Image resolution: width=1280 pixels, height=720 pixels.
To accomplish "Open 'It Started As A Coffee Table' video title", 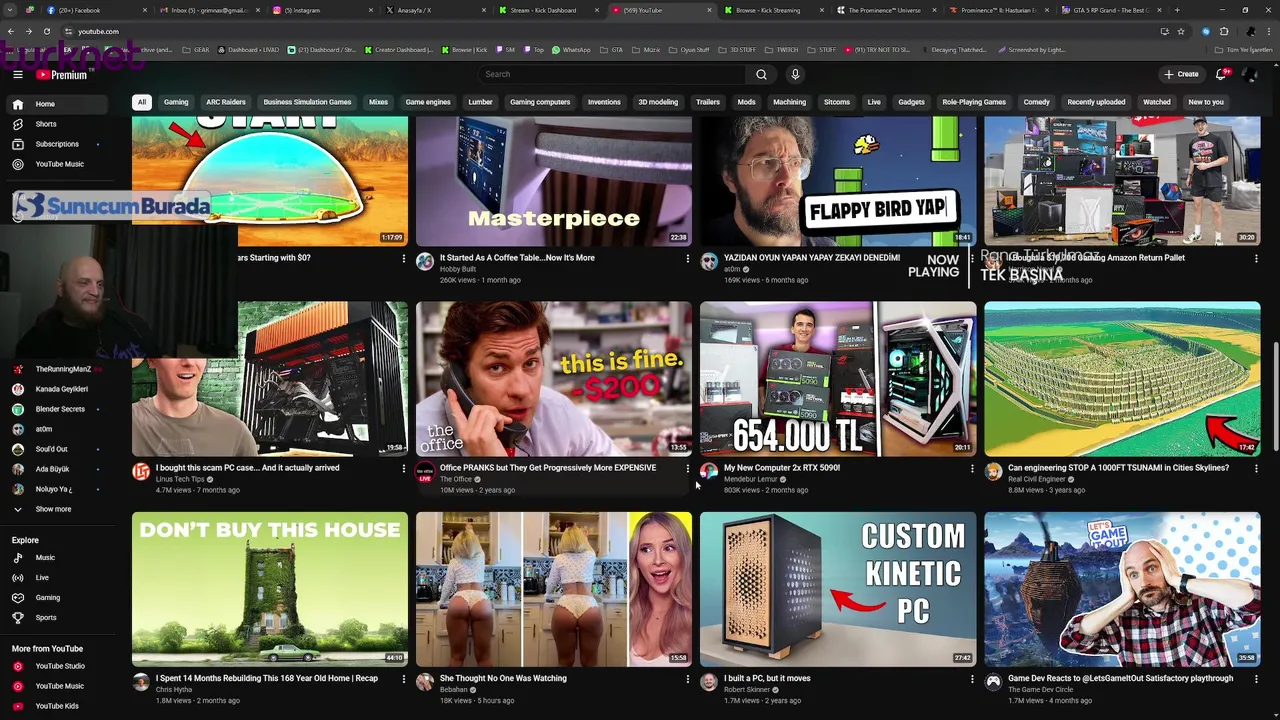I will point(517,258).
